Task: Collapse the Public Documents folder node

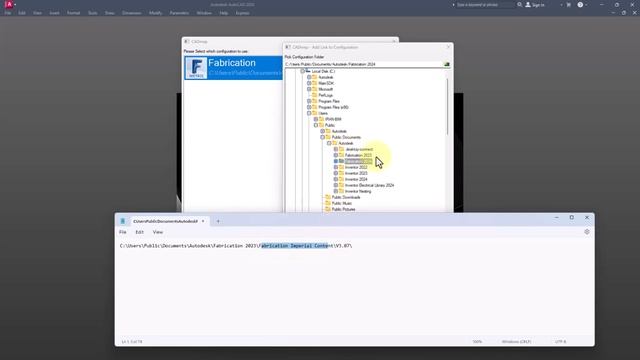Action: pos(322,137)
